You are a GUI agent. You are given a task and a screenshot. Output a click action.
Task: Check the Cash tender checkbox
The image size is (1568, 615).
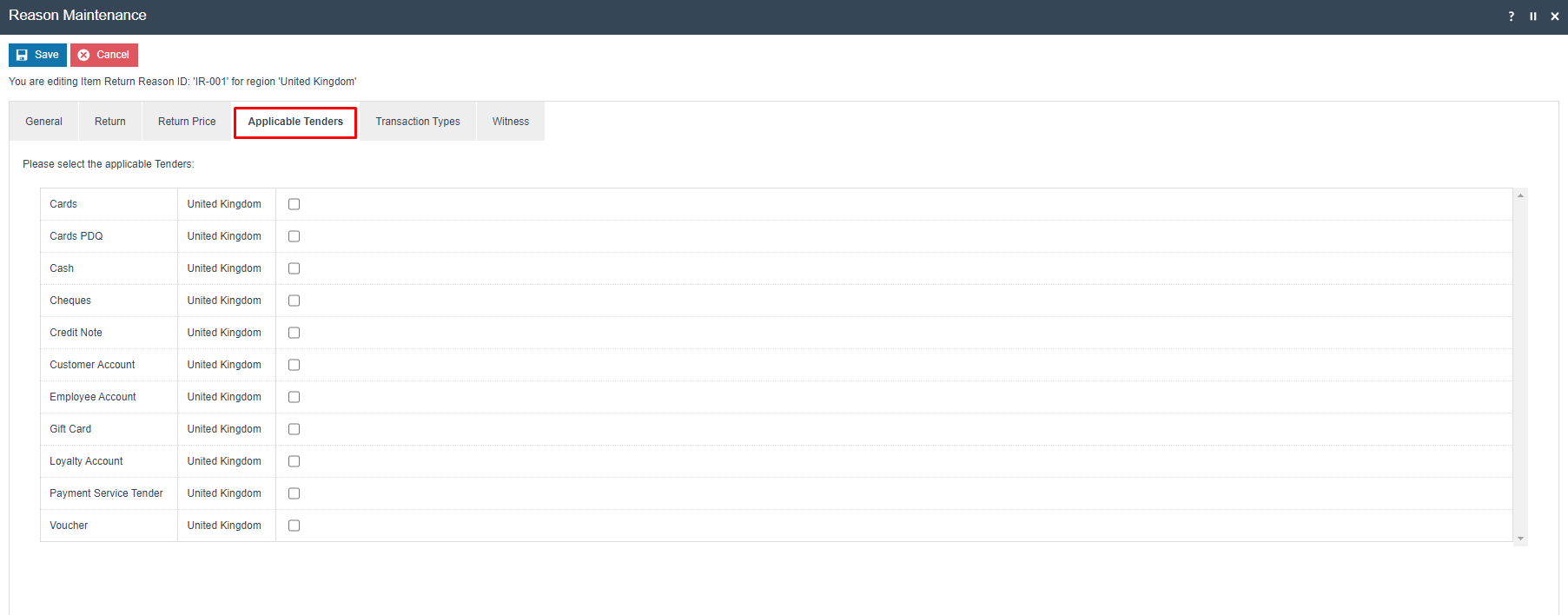(294, 268)
